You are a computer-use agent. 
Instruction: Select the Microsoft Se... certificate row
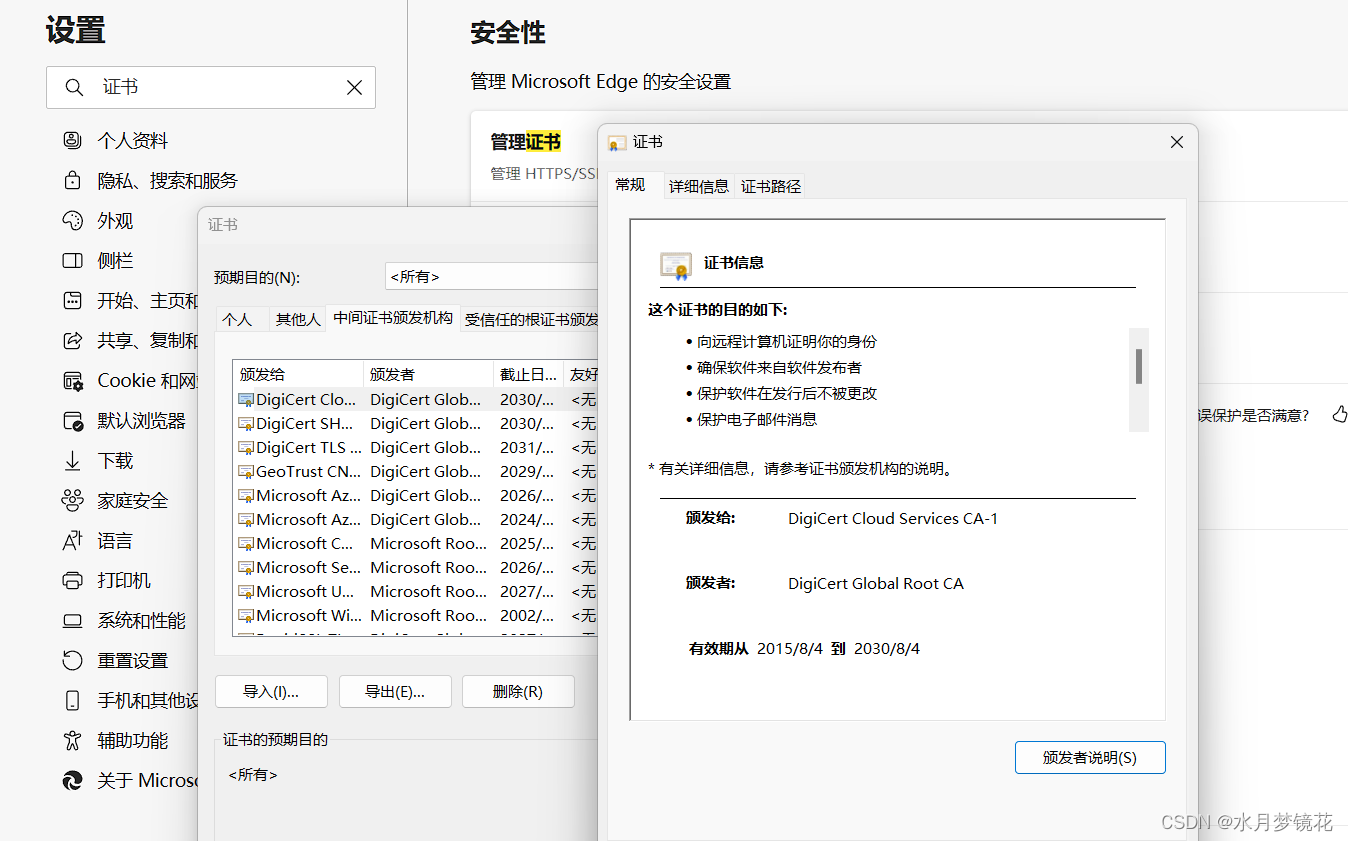click(415, 568)
